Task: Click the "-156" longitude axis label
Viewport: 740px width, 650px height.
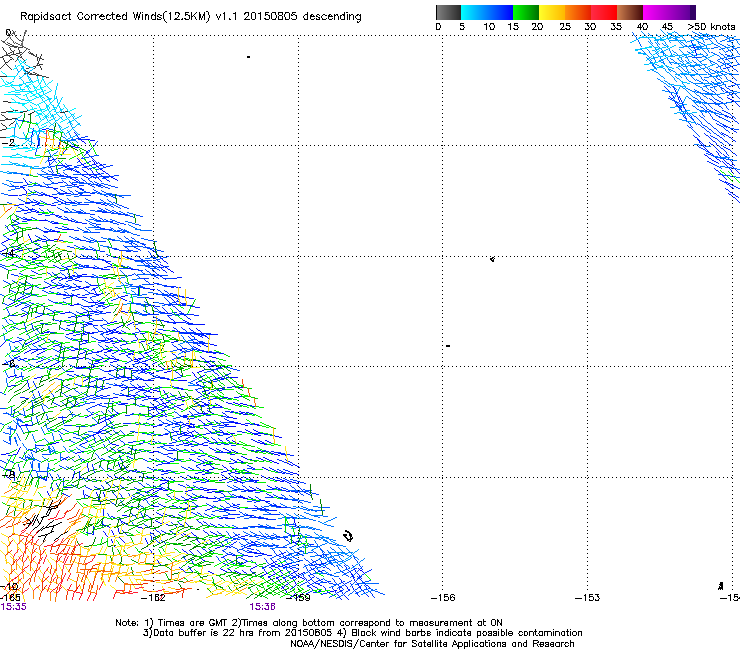Action: 443,598
